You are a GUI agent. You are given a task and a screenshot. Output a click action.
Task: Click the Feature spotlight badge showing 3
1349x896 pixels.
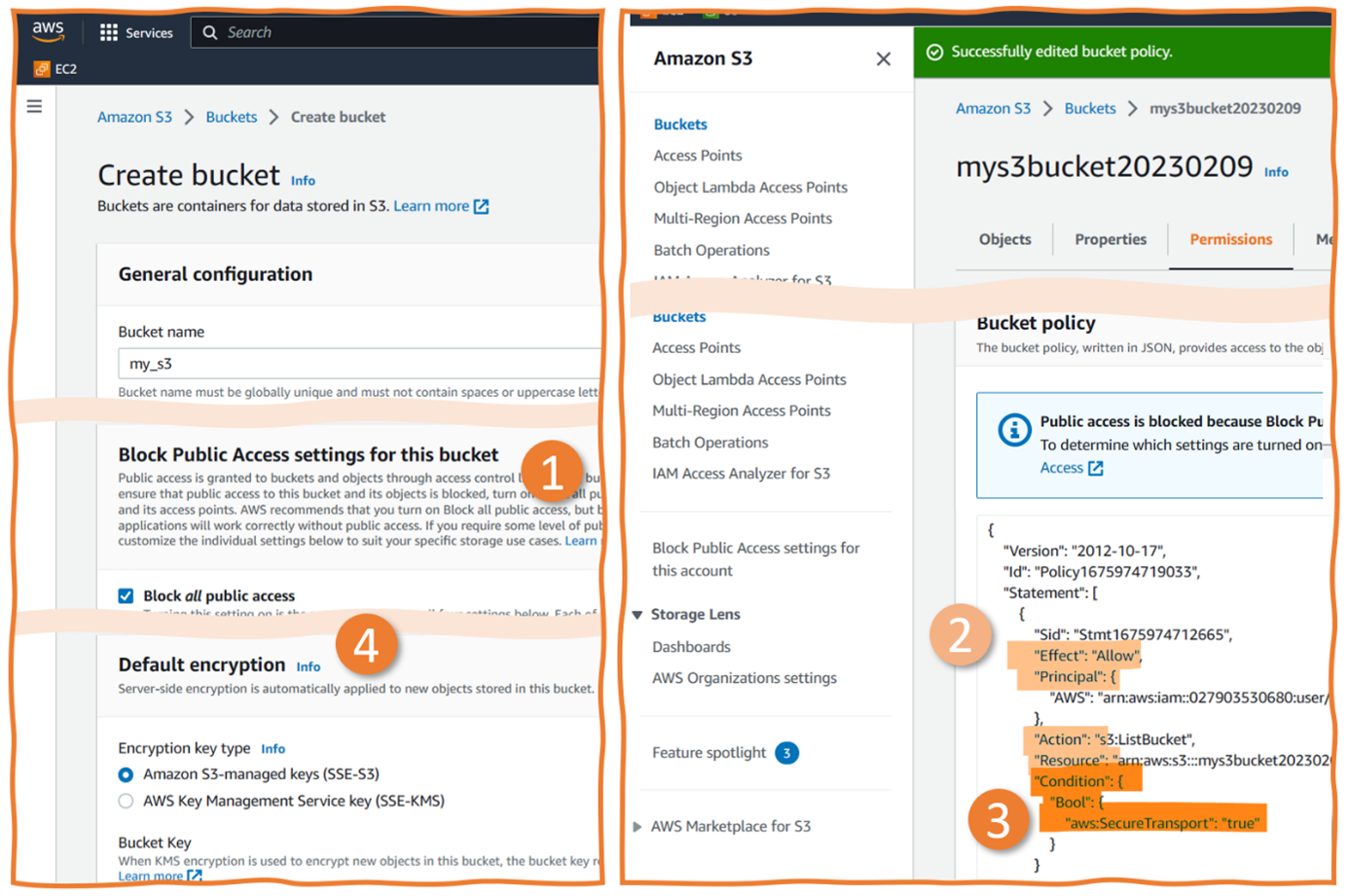pyautogui.click(x=786, y=753)
